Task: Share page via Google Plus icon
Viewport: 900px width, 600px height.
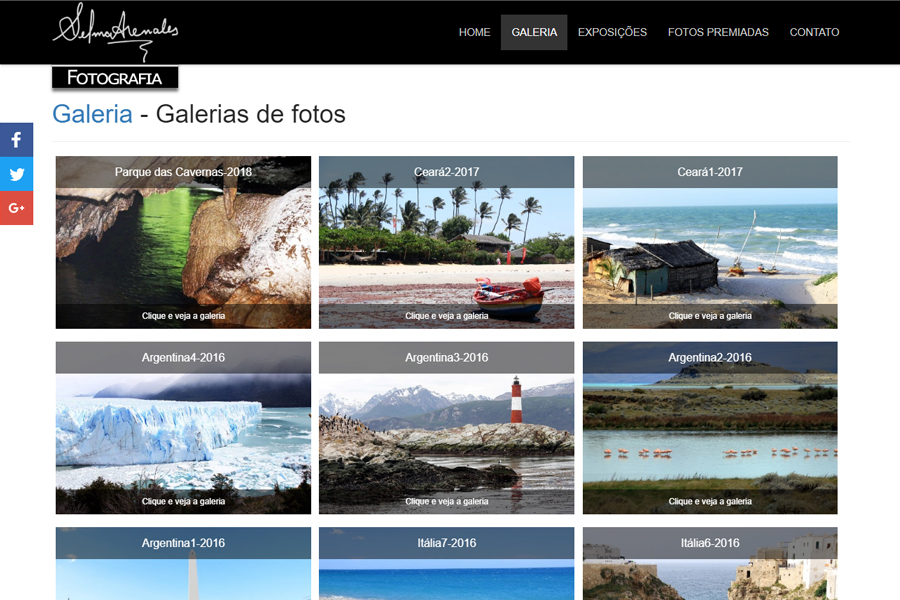Action: click(16, 208)
